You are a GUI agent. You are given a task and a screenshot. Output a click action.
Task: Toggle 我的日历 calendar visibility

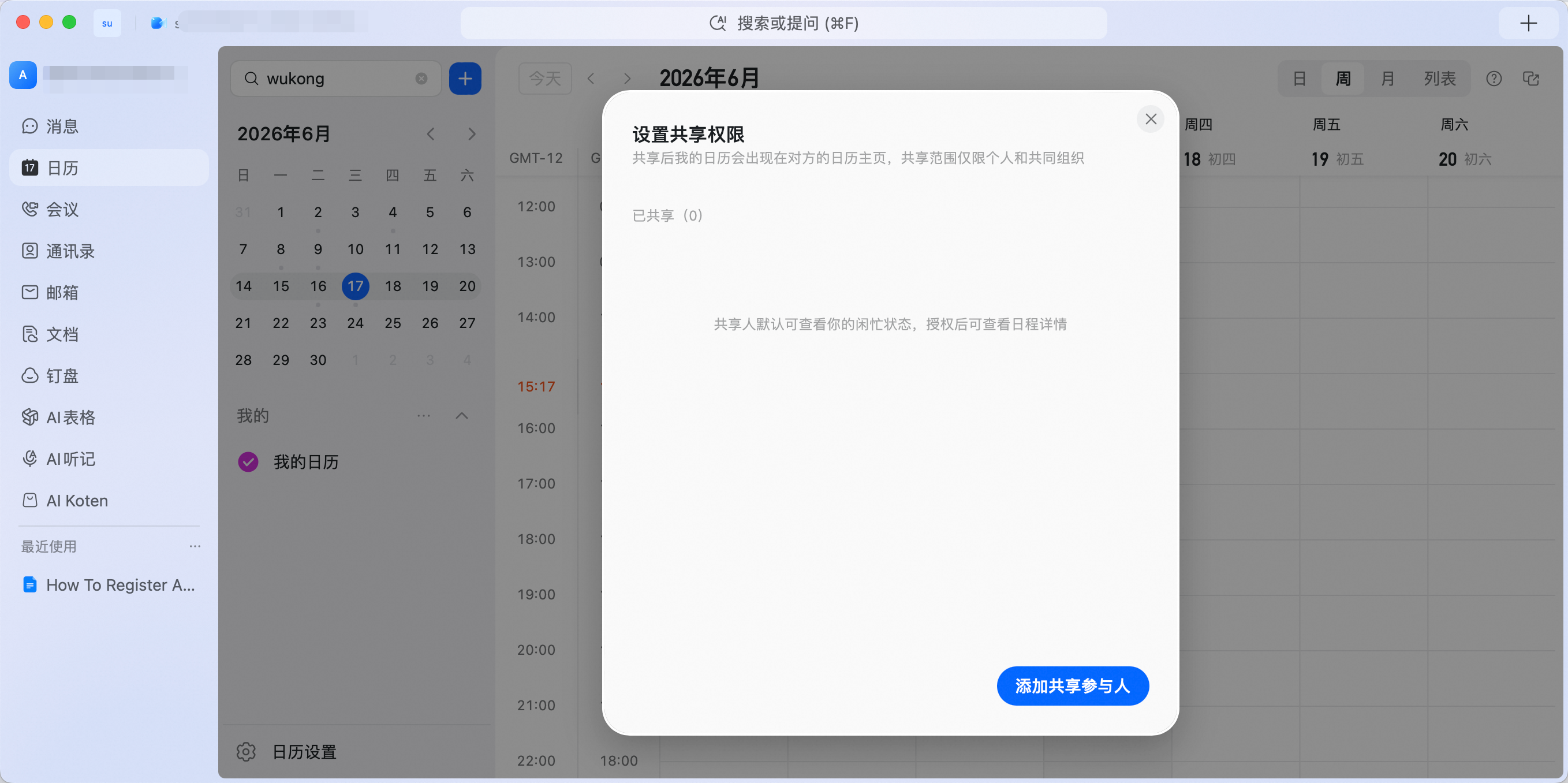pyautogui.click(x=248, y=461)
